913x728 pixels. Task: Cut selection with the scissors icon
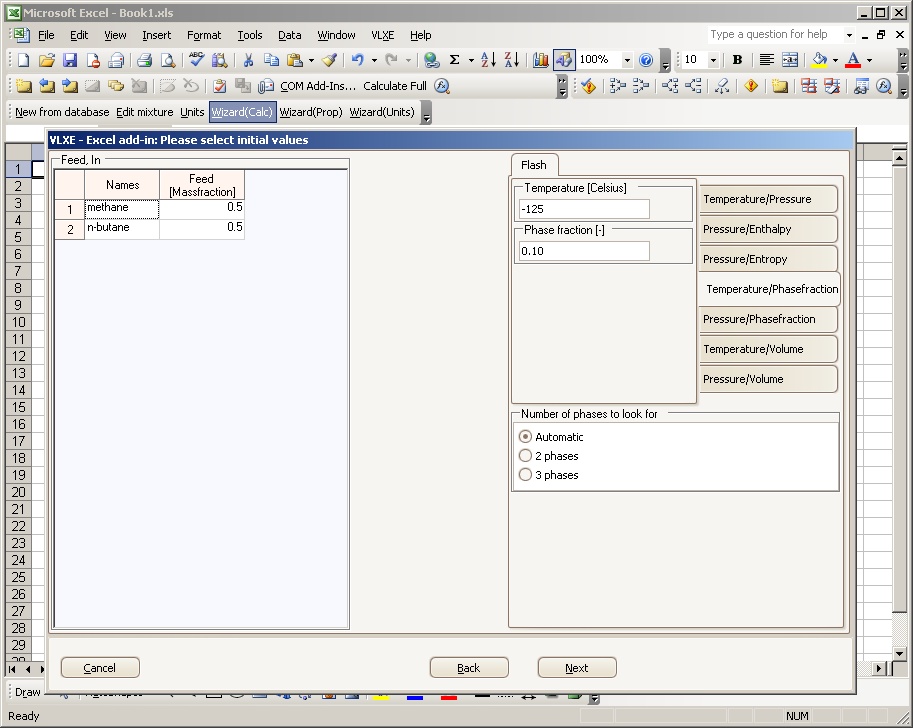coord(248,59)
